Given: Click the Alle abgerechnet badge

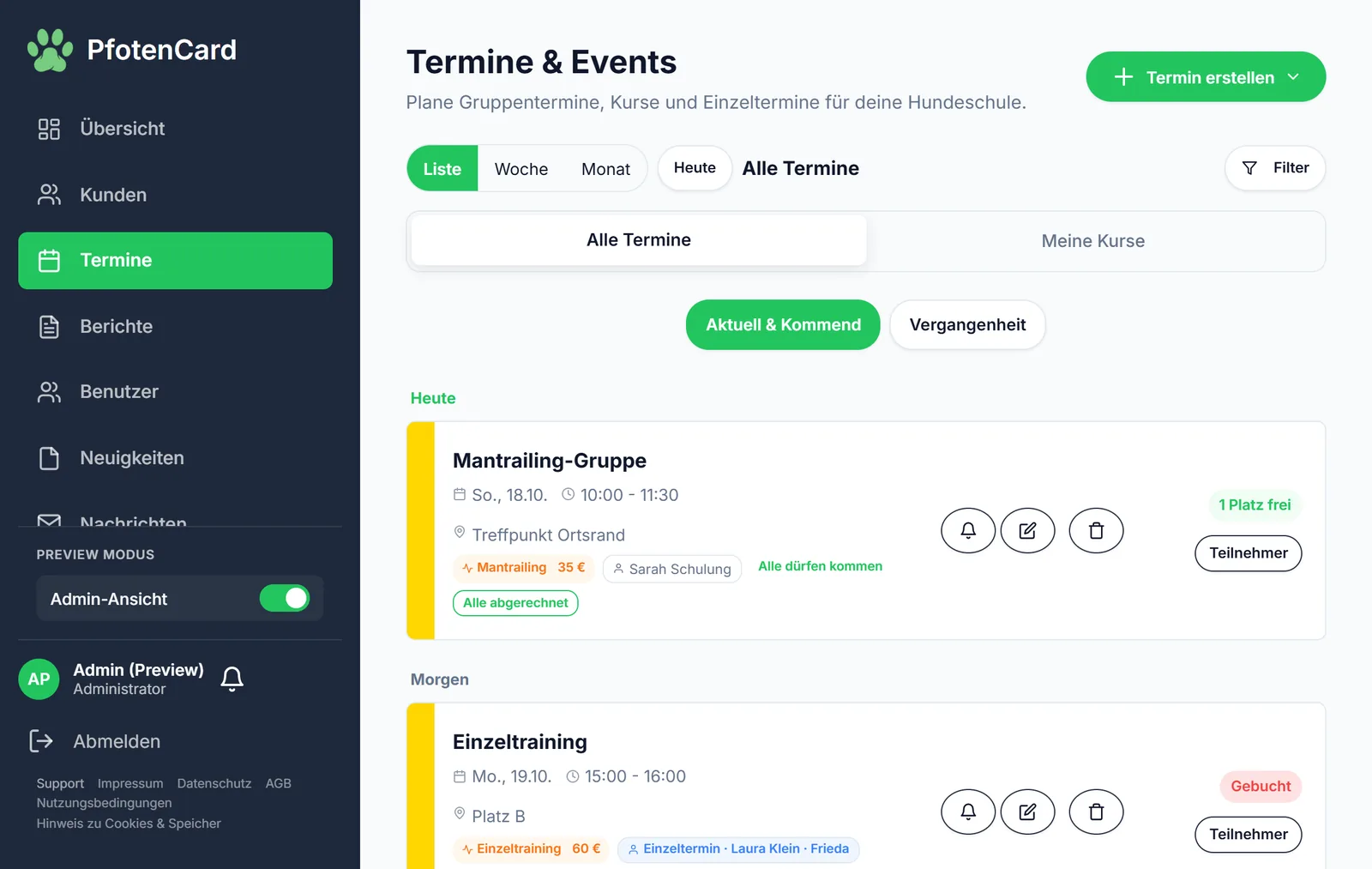Looking at the screenshot, I should [515, 603].
